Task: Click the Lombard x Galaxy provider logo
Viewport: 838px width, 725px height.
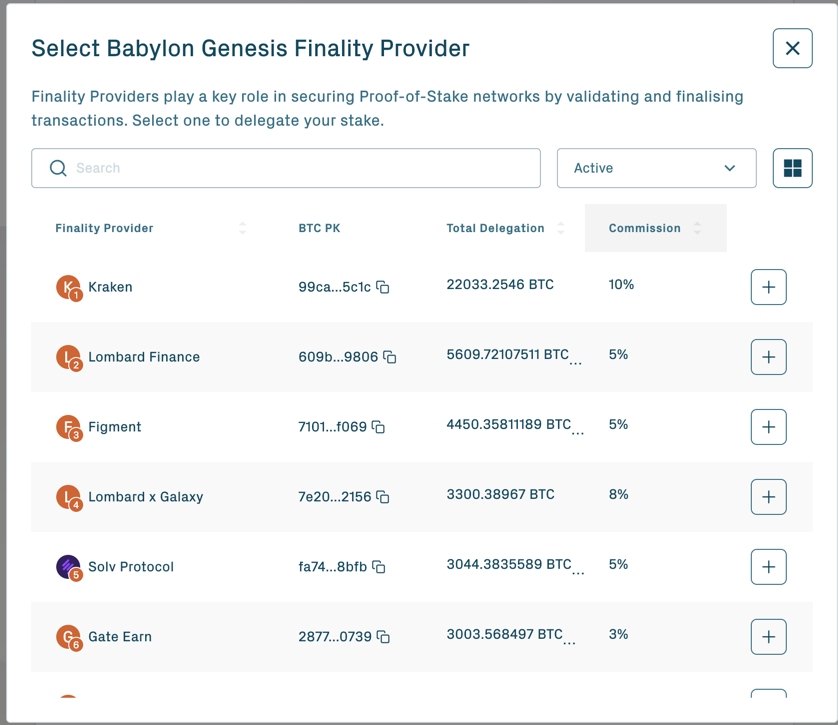Action: click(68, 496)
